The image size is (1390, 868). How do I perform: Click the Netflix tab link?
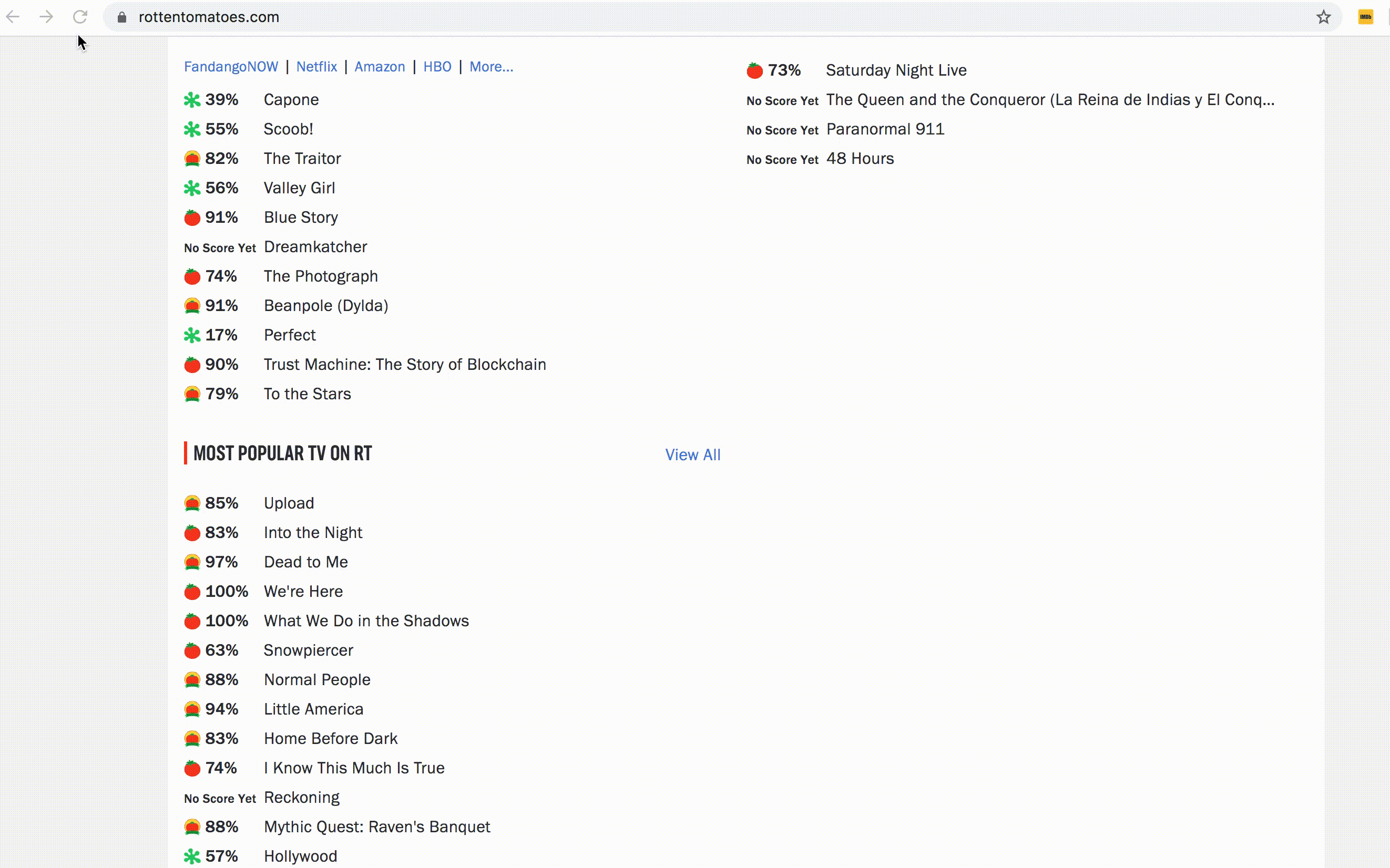click(x=316, y=66)
